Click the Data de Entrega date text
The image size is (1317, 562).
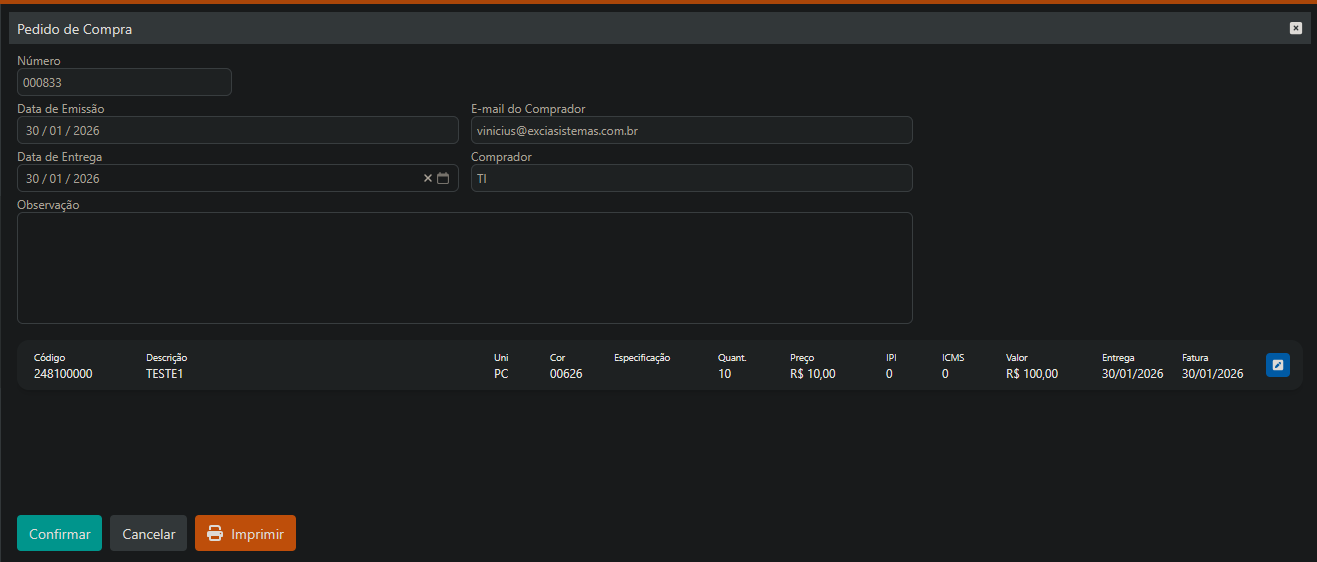(63, 178)
